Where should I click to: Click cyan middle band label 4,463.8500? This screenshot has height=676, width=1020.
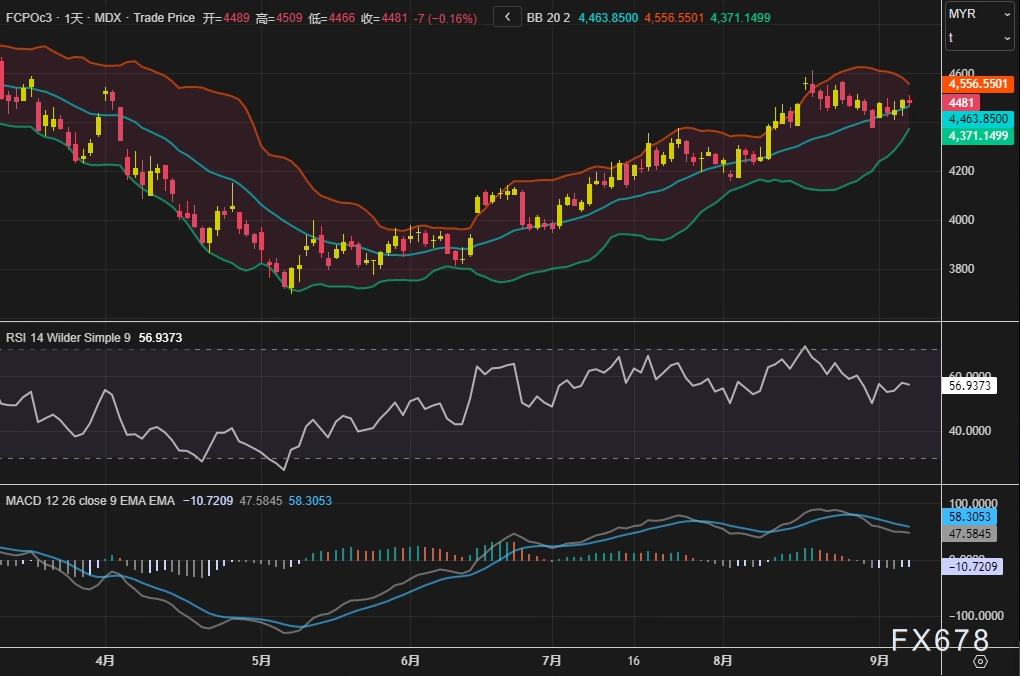coord(979,118)
